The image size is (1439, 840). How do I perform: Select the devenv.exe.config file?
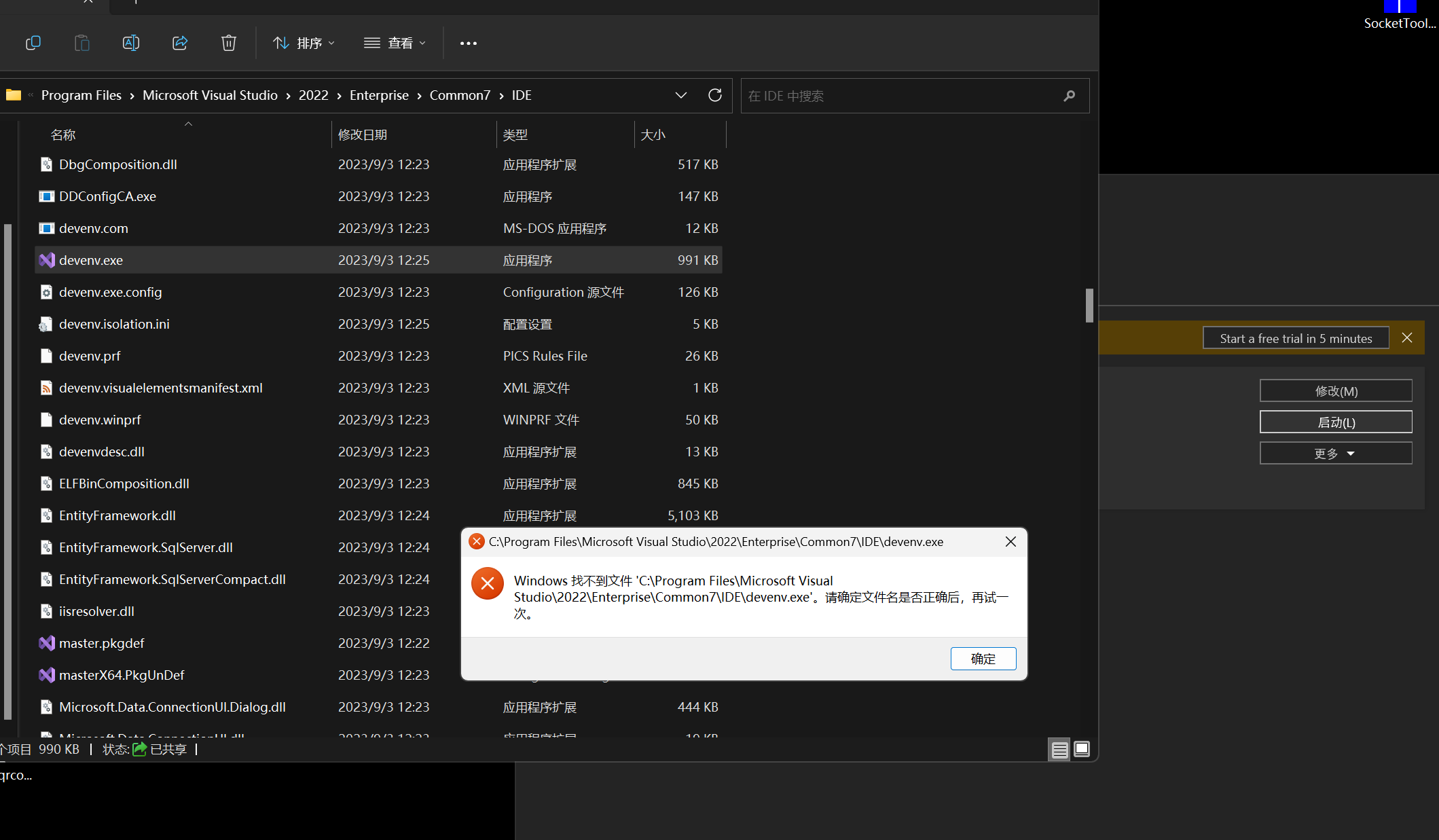click(x=110, y=292)
